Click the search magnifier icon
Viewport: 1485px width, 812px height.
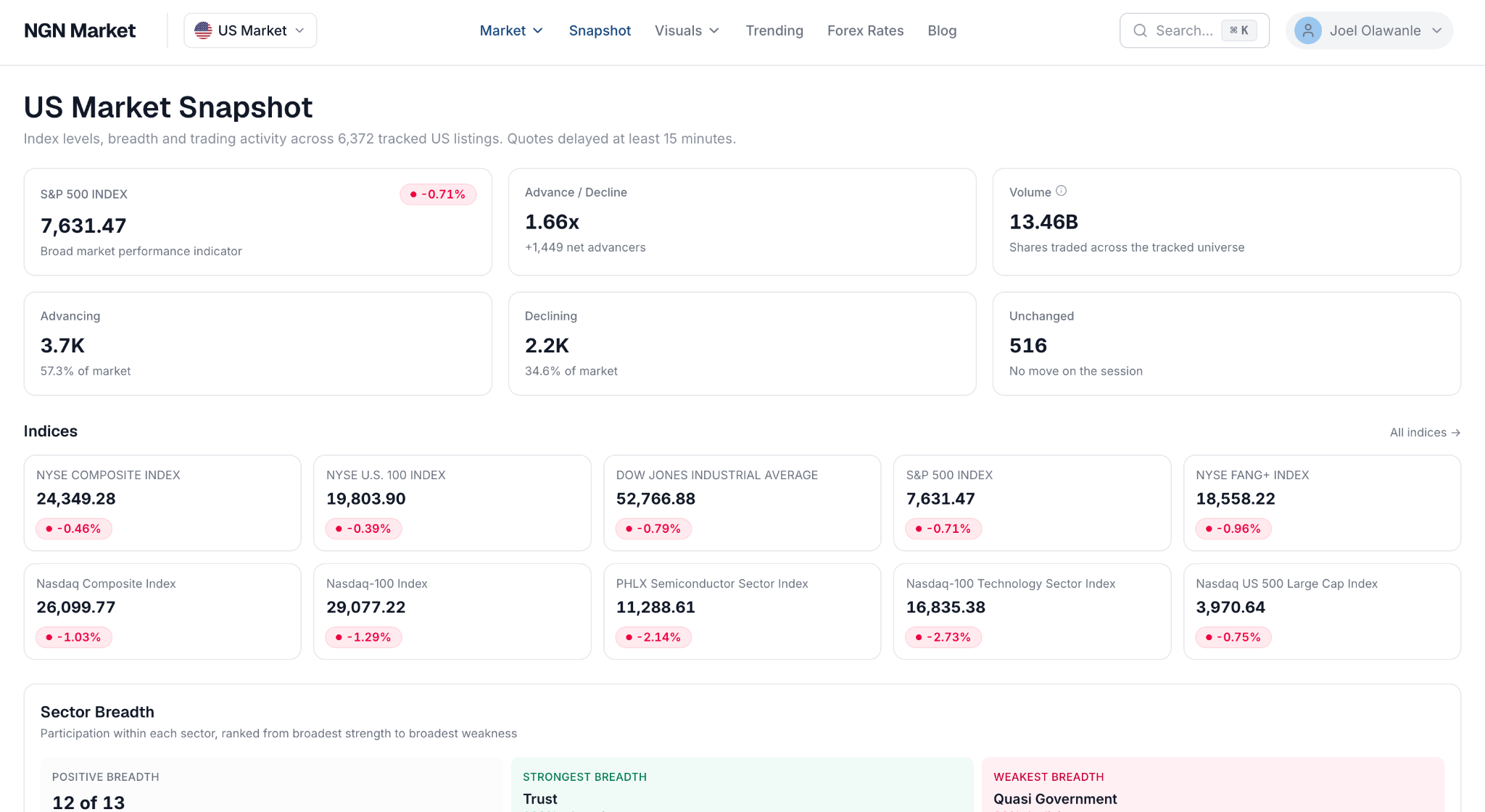tap(1140, 30)
